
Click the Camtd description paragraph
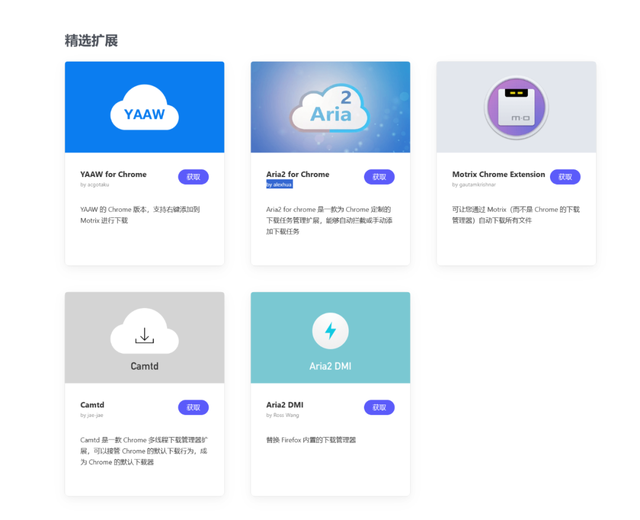[x=144, y=451]
